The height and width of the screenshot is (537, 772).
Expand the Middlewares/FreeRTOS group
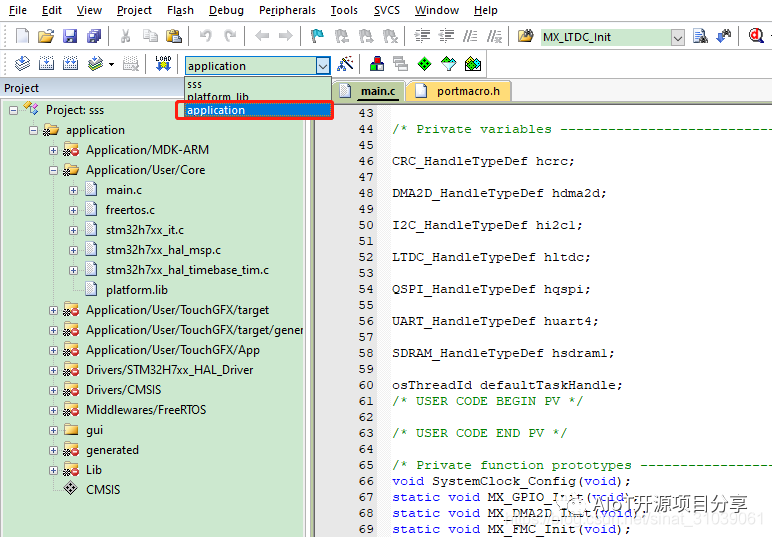pyautogui.click(x=53, y=410)
